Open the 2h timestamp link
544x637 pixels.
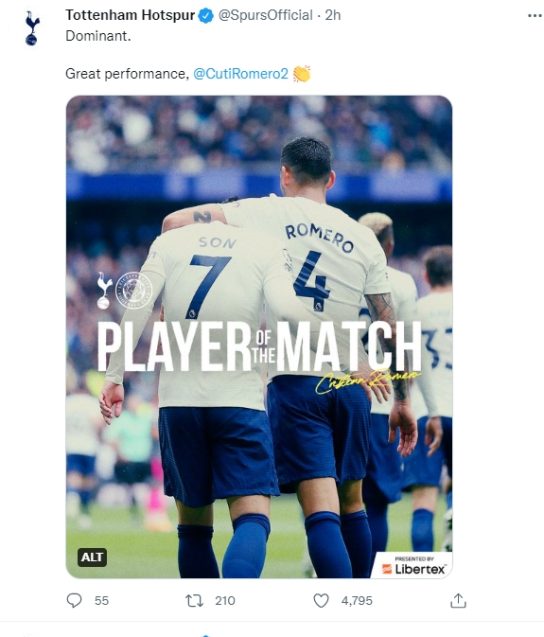point(333,15)
